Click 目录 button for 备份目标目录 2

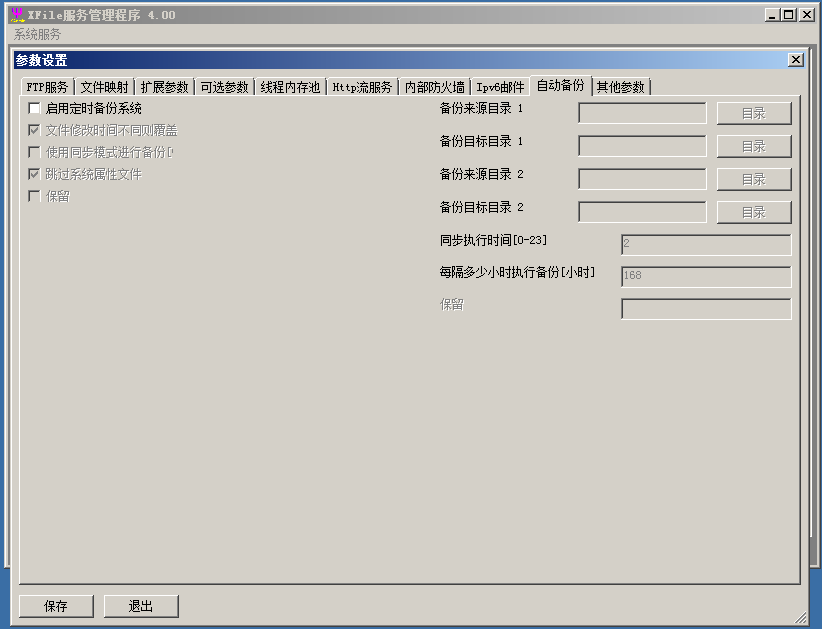tap(753, 212)
